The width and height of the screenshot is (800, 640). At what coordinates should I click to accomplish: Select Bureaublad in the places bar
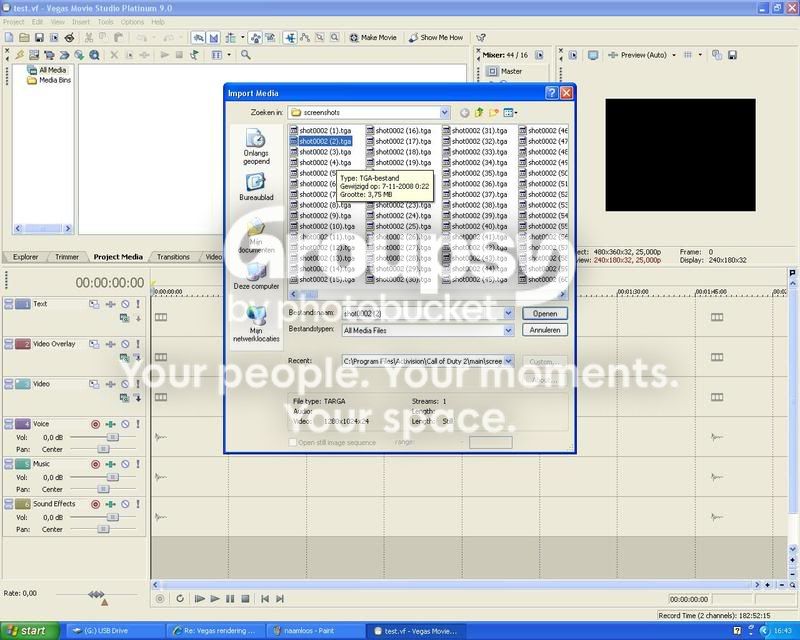click(x=256, y=187)
